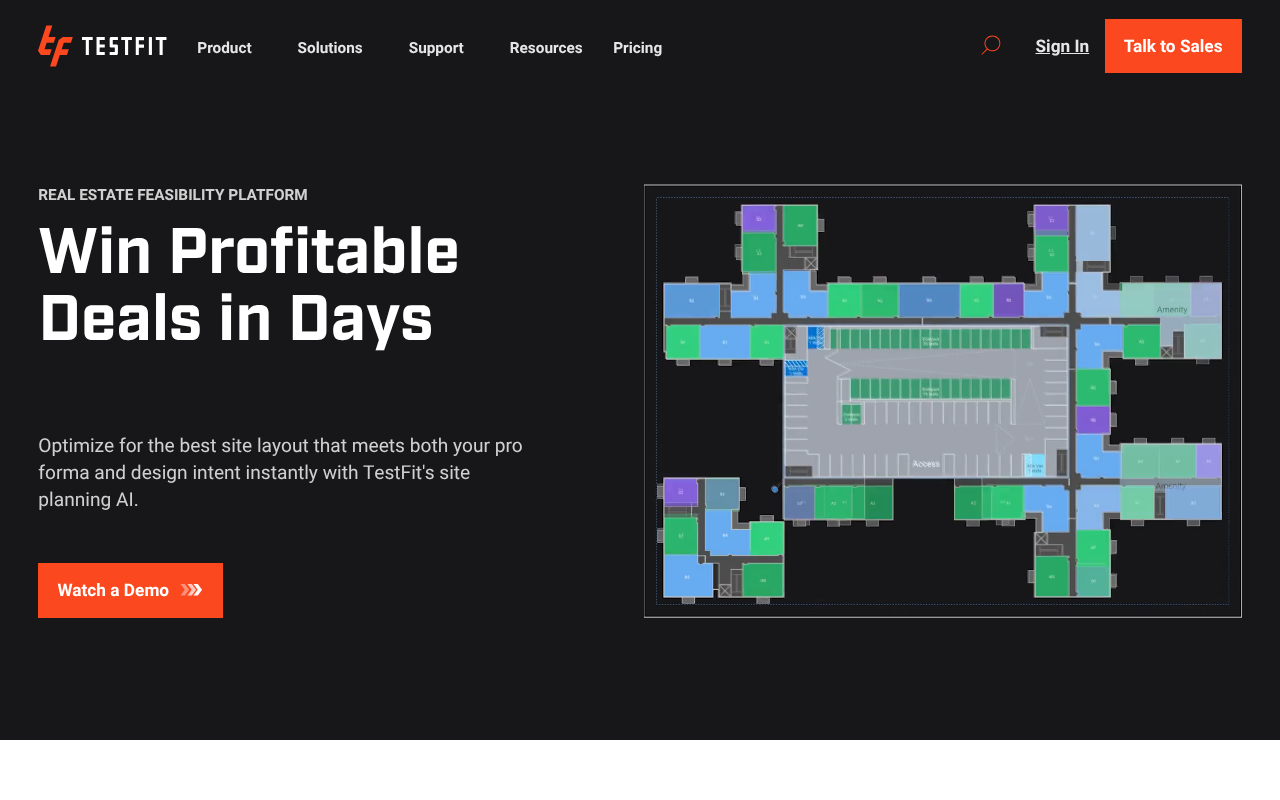Viewport: 1280px width, 800px height.
Task: Click the small blue dot left of the garage
Action: coord(773,487)
